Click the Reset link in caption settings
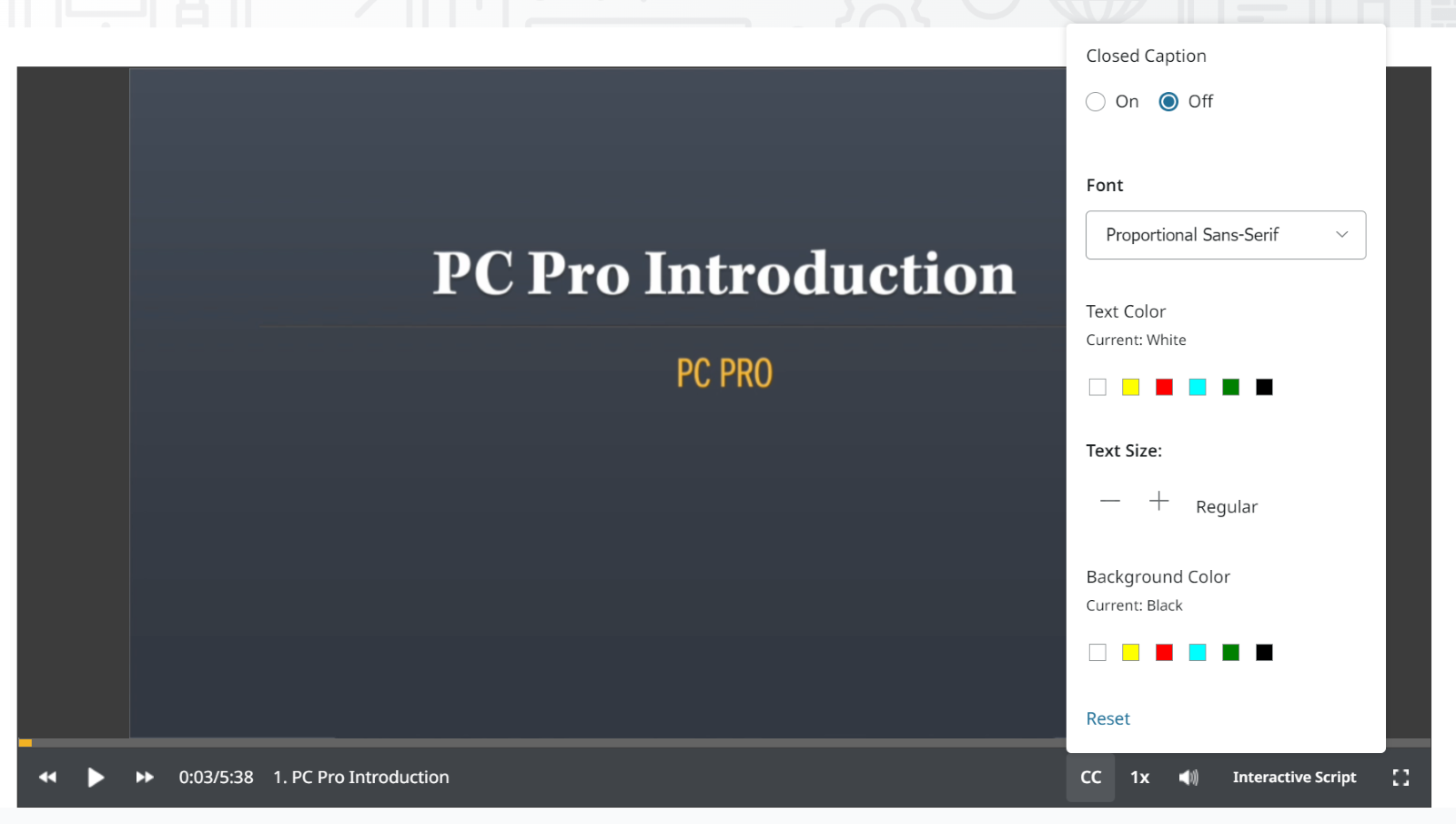The width and height of the screenshot is (1456, 824). pos(1107,719)
